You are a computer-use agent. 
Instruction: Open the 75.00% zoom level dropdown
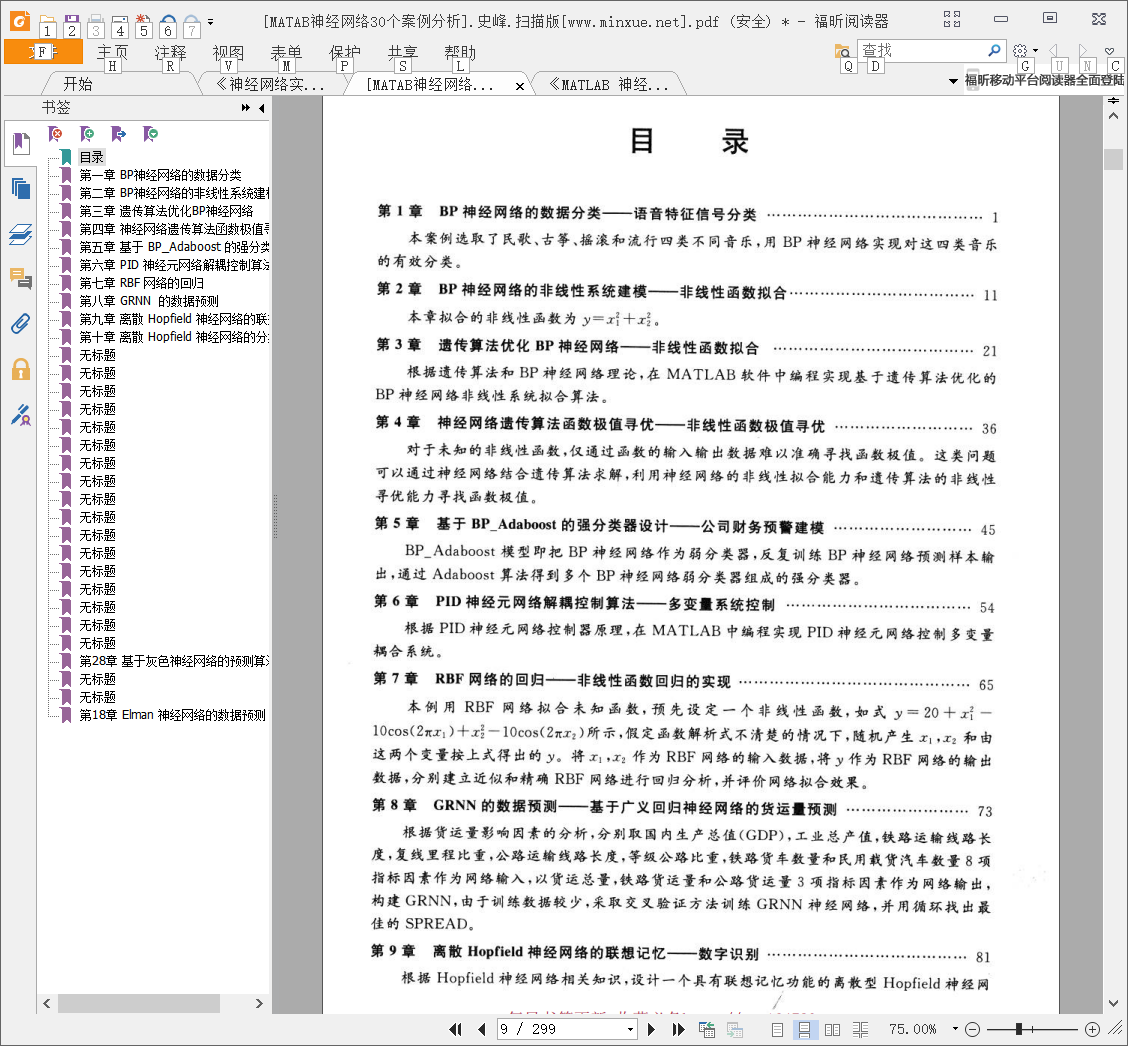955,1029
